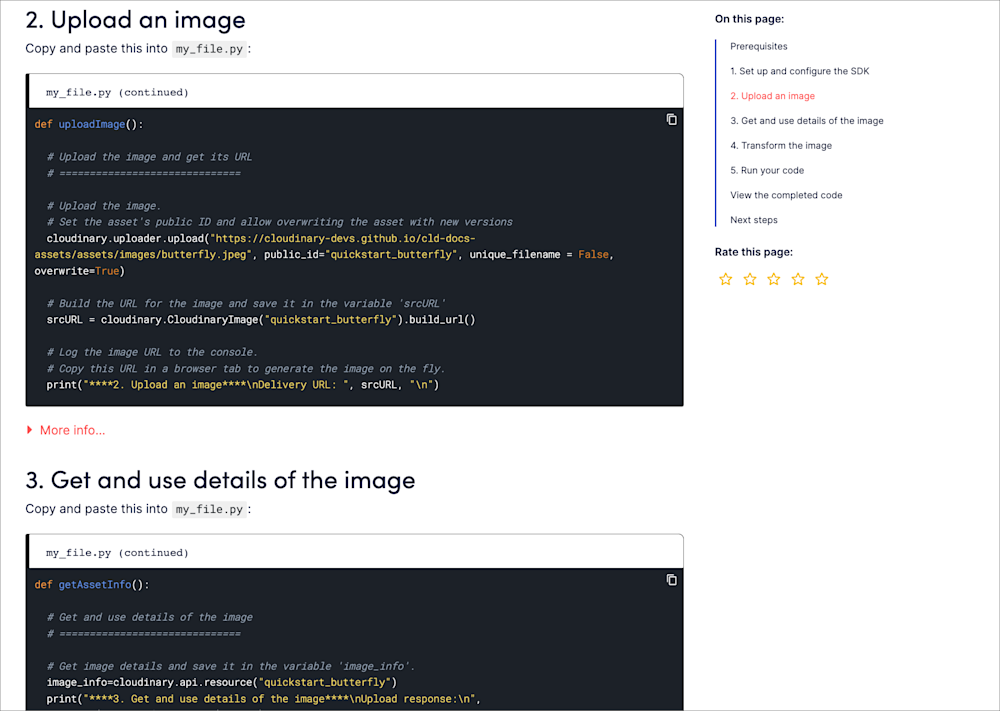Rate this page five stars
Image resolution: width=1000 pixels, height=711 pixels.
(822, 279)
